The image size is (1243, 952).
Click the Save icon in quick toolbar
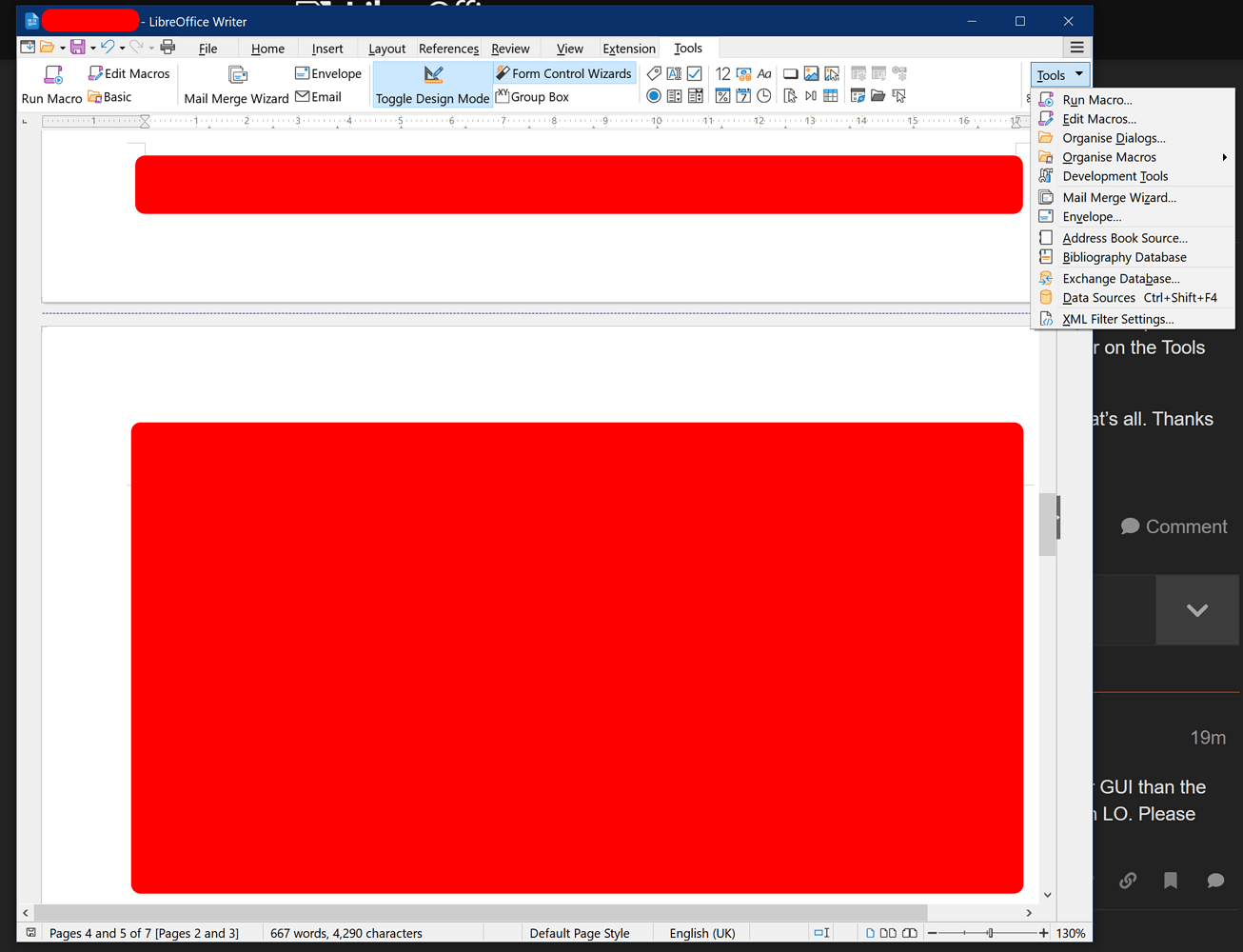click(78, 47)
